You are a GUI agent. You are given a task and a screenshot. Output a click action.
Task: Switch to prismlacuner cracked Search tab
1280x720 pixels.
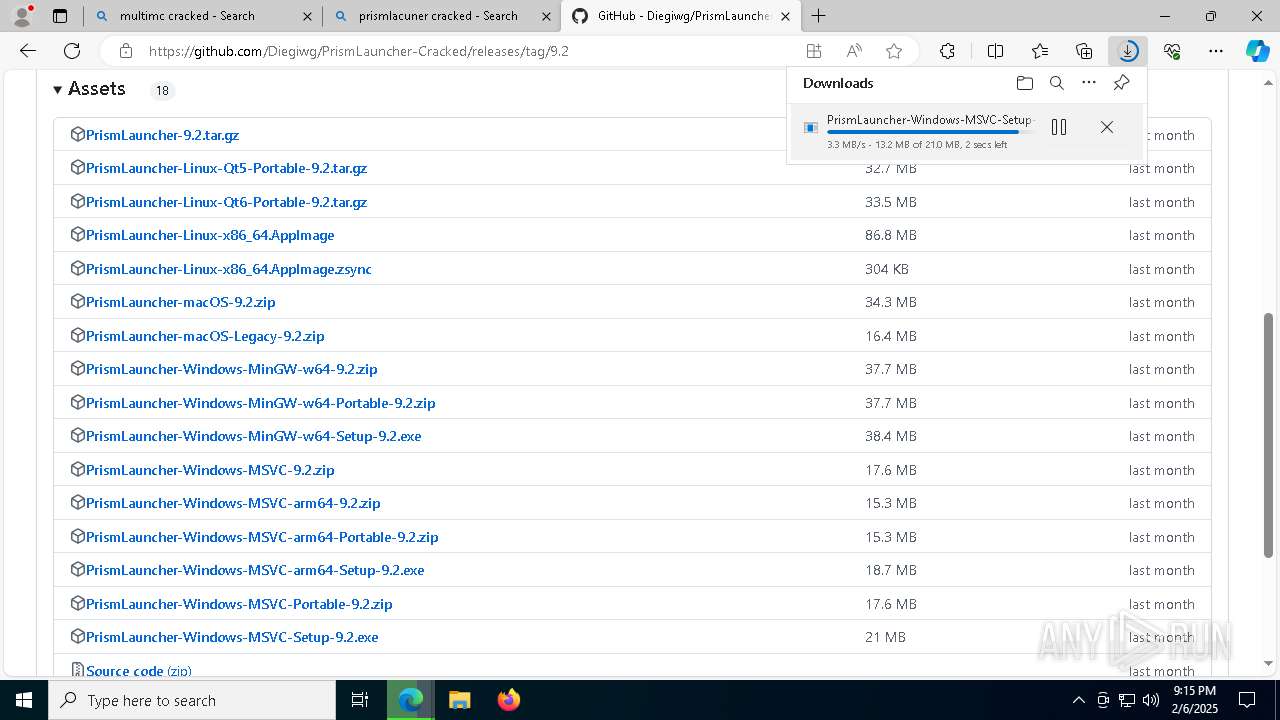point(440,16)
